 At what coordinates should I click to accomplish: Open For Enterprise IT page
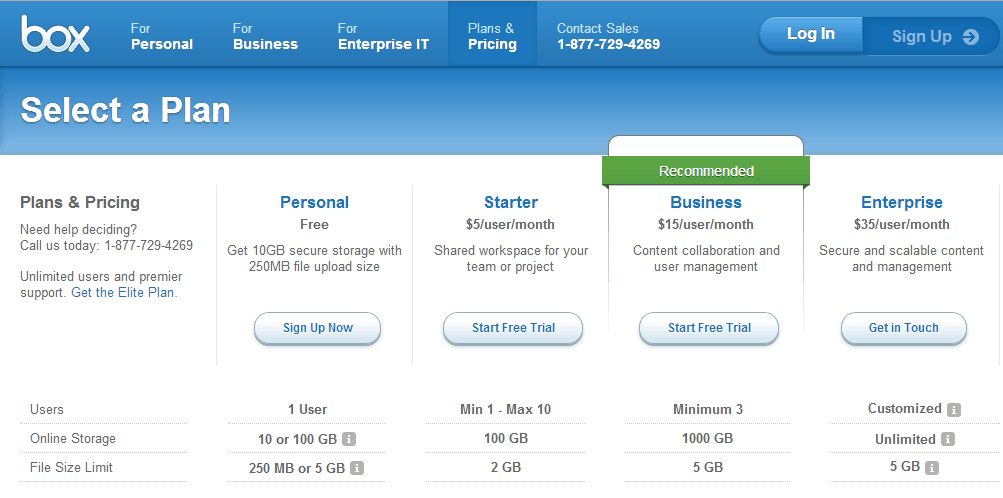point(383,36)
